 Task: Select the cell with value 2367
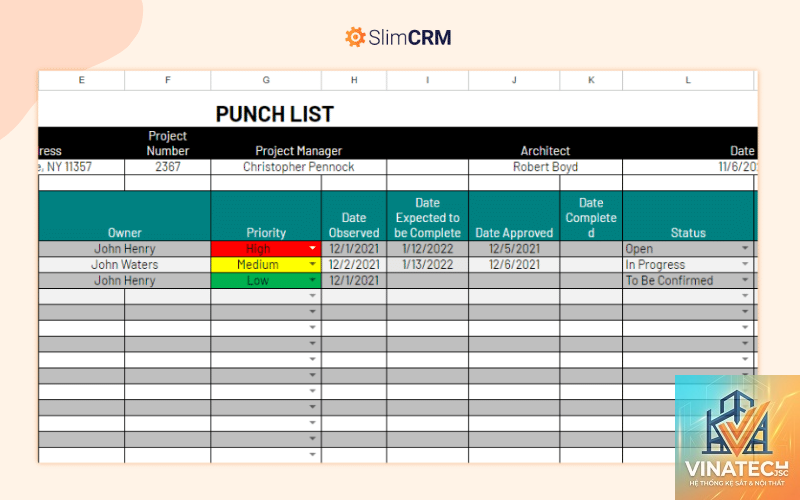click(x=168, y=167)
